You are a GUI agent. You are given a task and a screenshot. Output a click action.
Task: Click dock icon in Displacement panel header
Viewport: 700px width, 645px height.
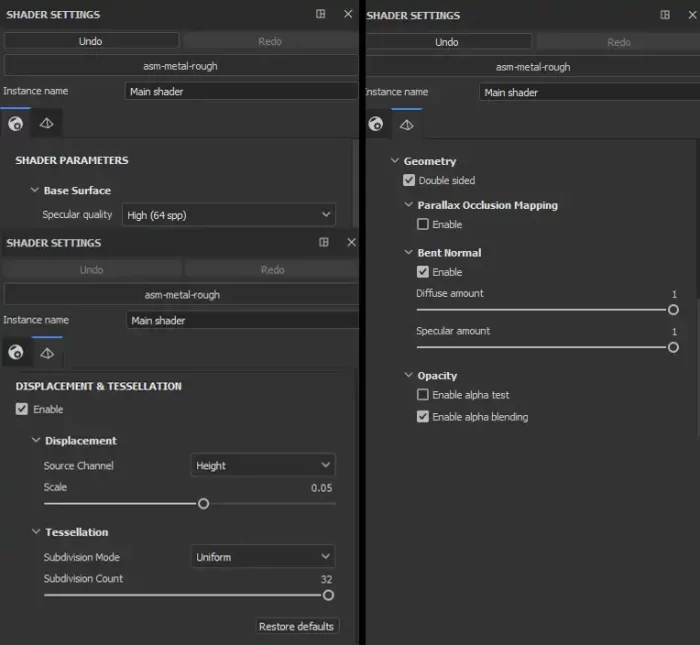tap(323, 242)
